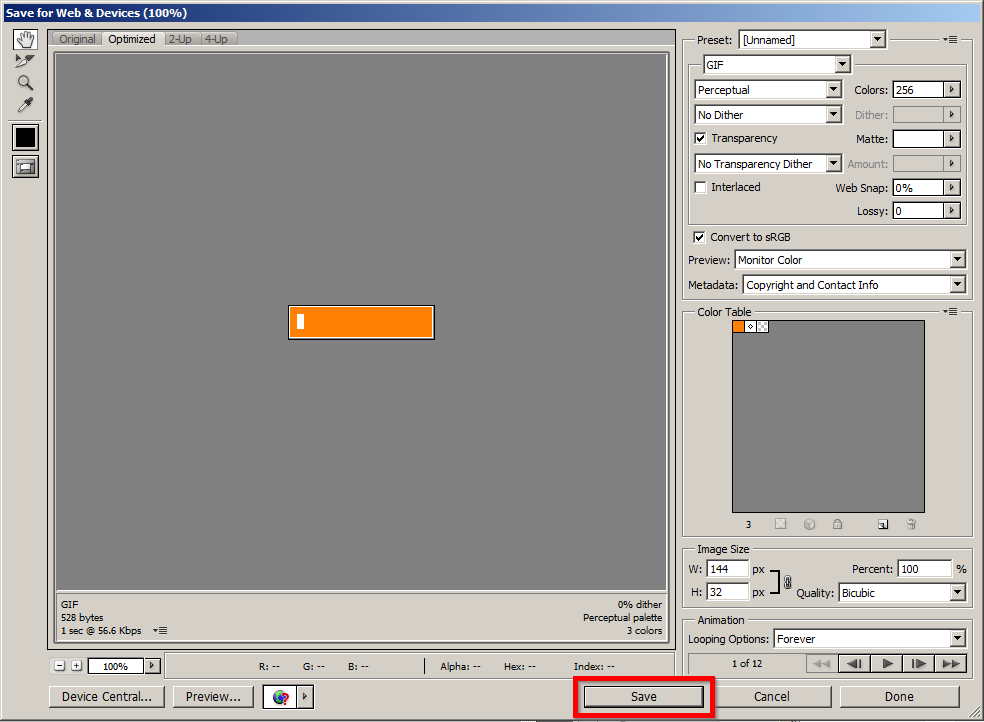Click the Device Central button

pyautogui.click(x=107, y=696)
